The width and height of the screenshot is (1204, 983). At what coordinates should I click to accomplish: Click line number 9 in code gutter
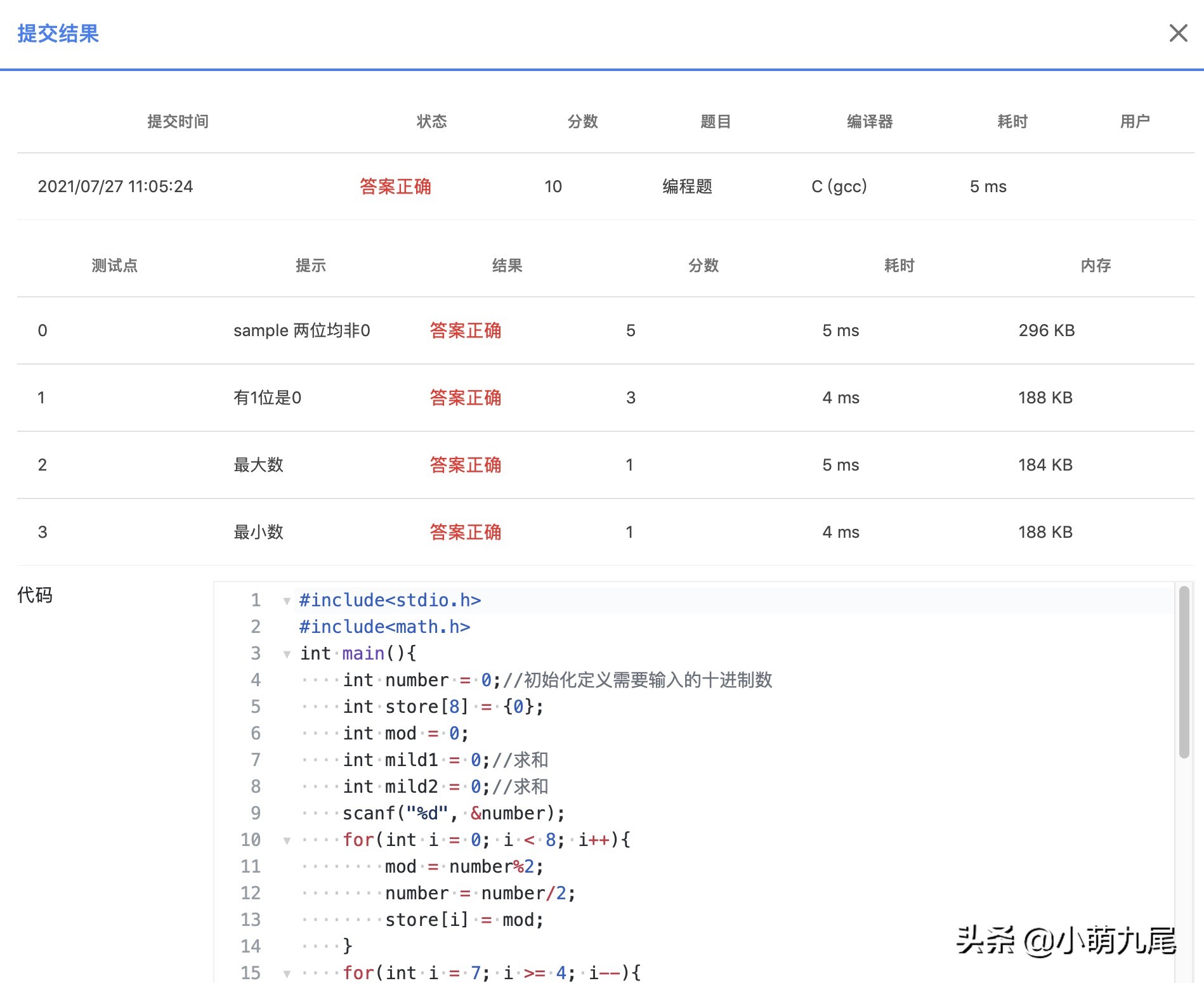[256, 813]
